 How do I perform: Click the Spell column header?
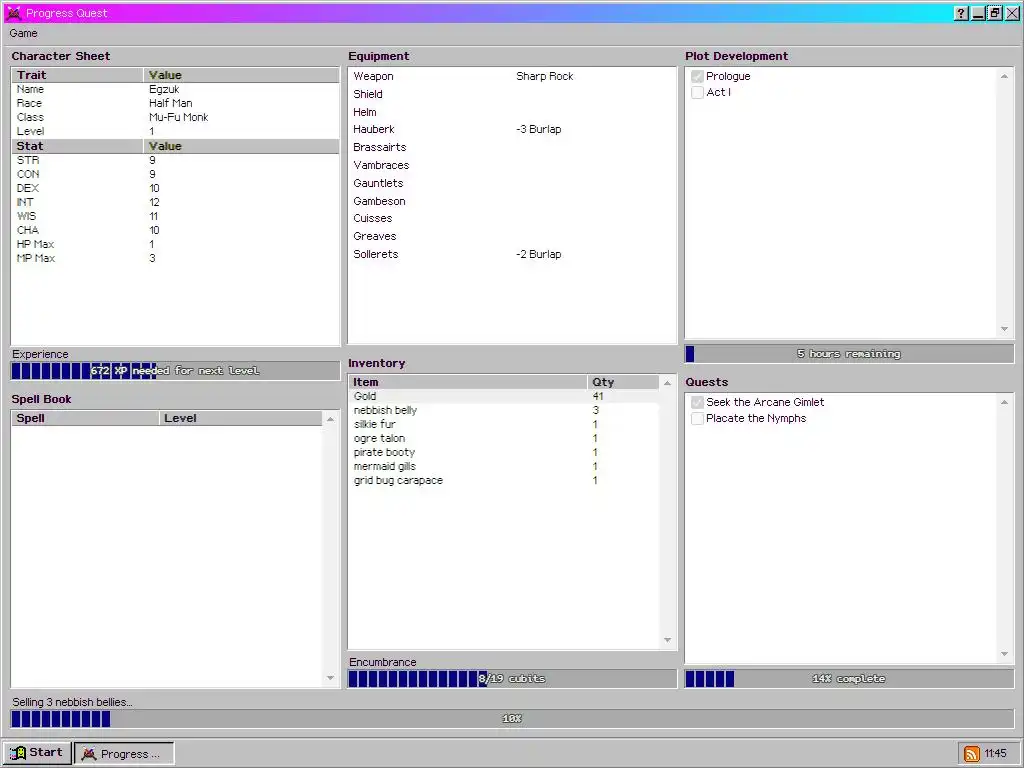click(x=85, y=419)
